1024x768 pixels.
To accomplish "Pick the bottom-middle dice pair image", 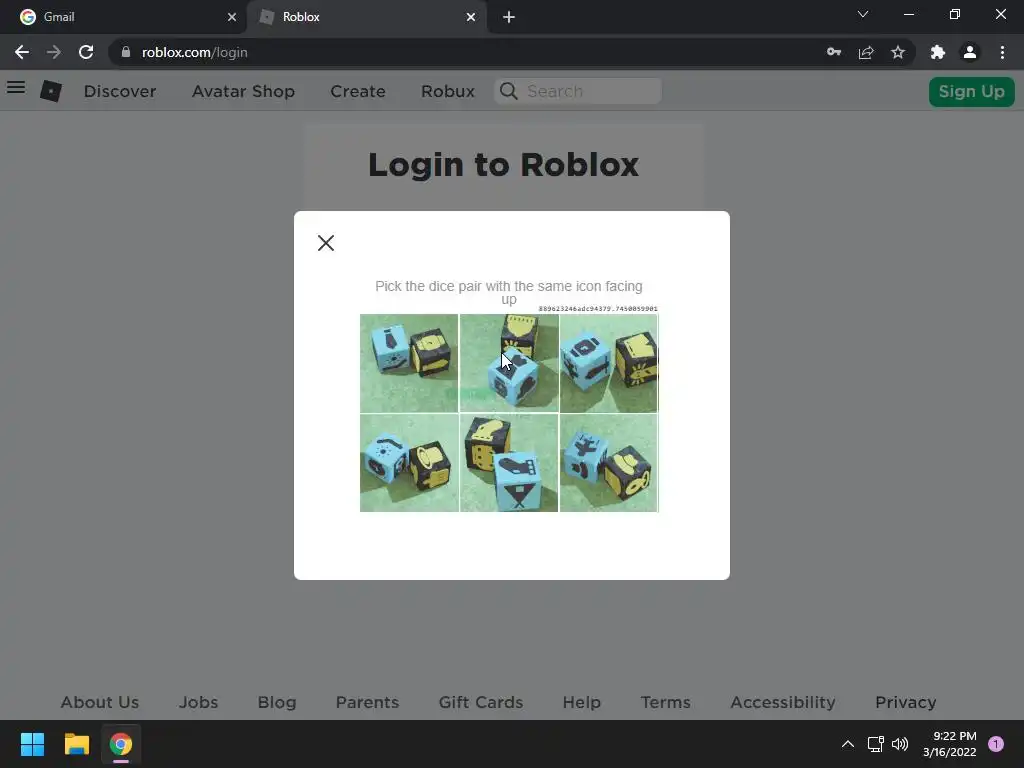I will click(x=509, y=463).
